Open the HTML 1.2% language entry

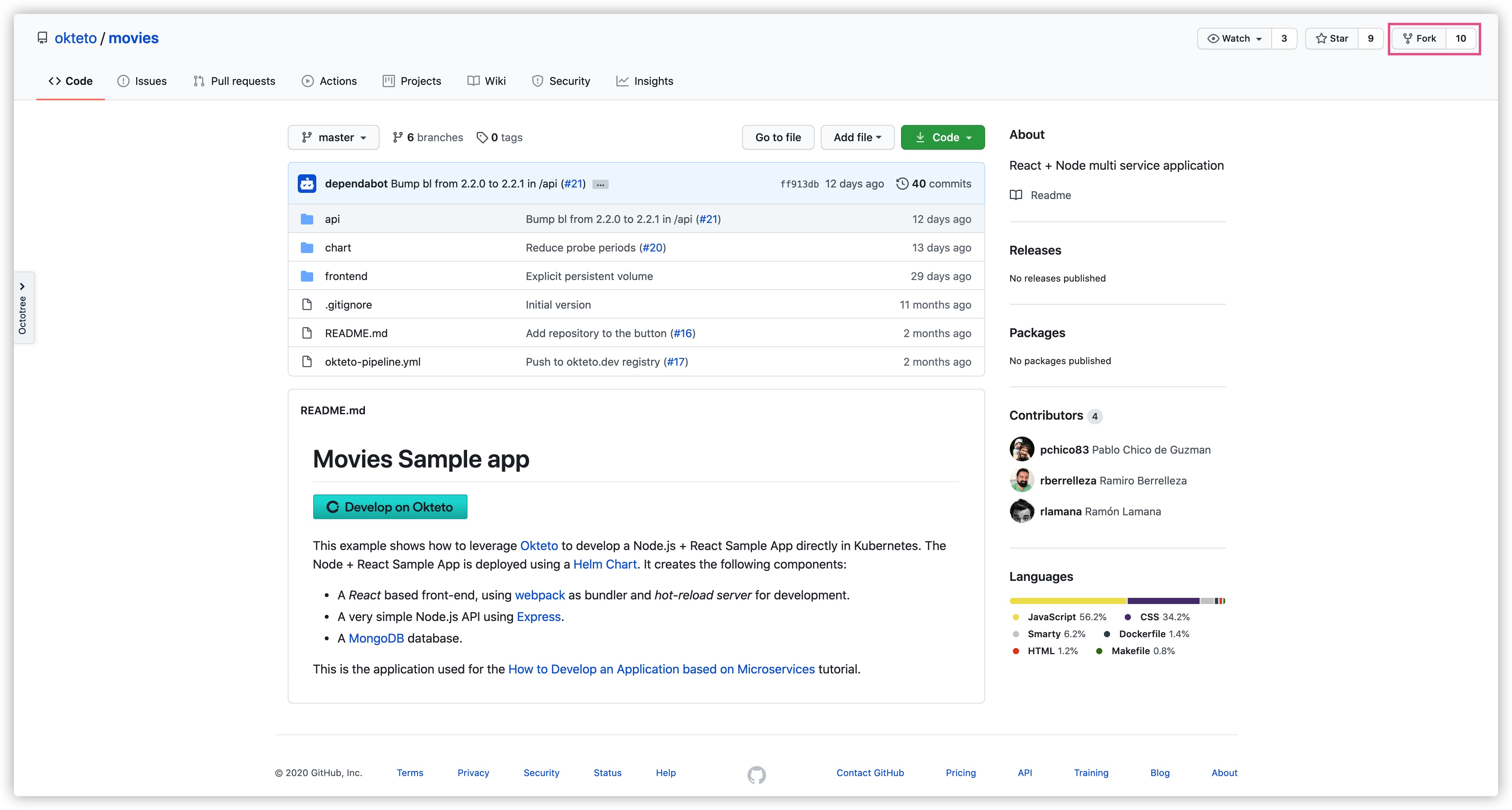(1046, 651)
